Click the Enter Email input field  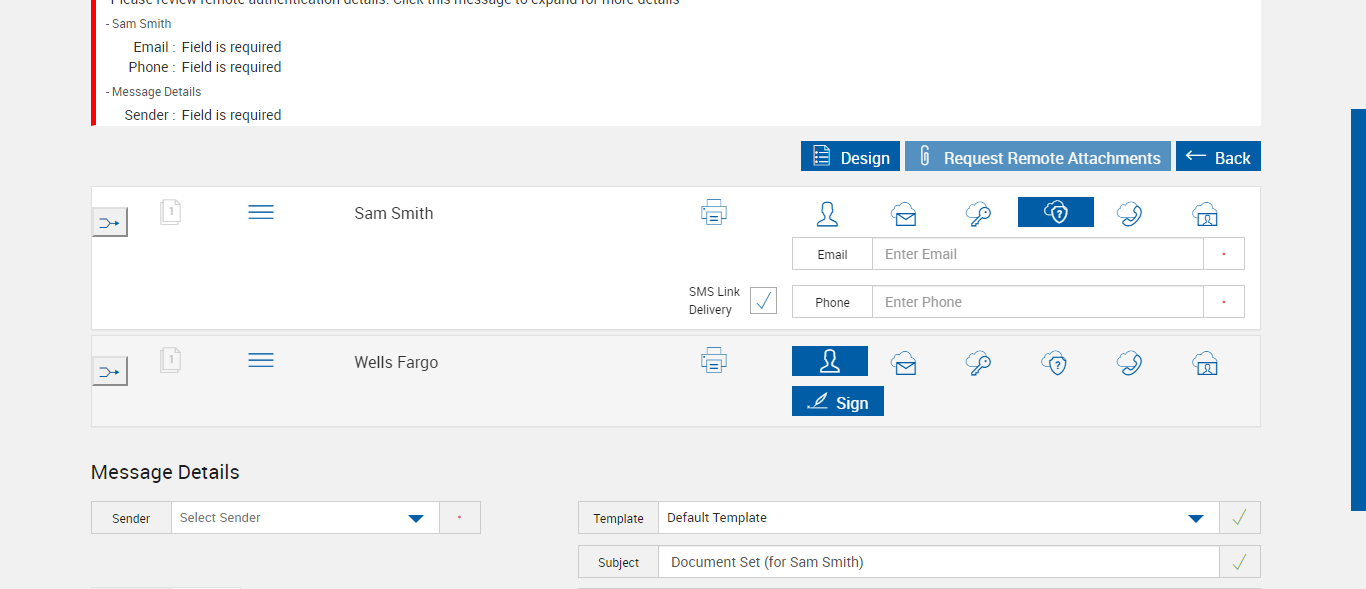(1037, 254)
